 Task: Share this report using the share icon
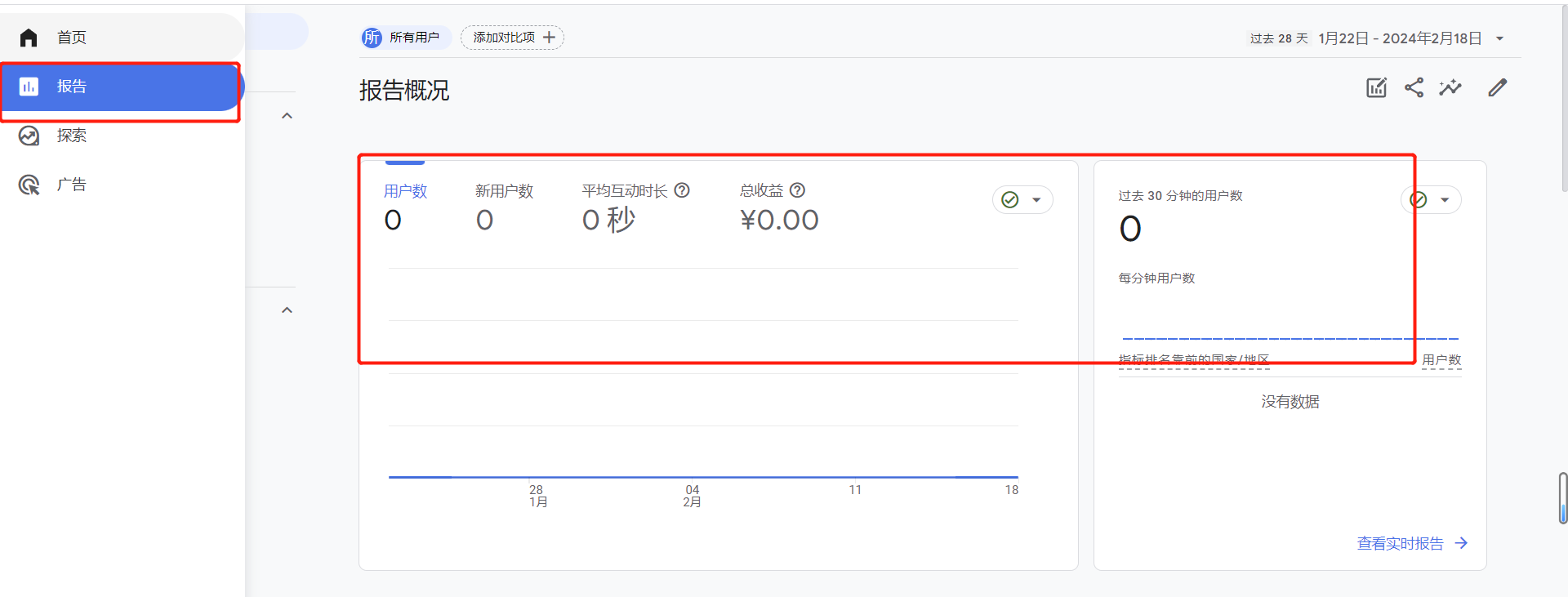[1414, 87]
